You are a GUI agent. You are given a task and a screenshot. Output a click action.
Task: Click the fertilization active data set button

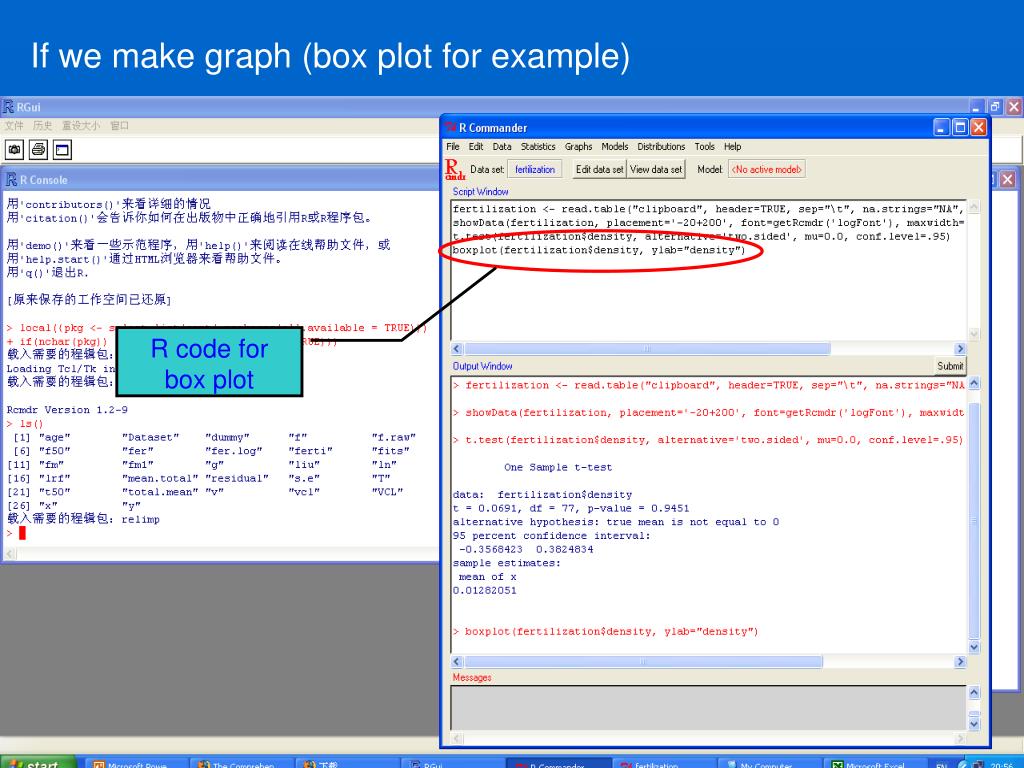point(534,169)
